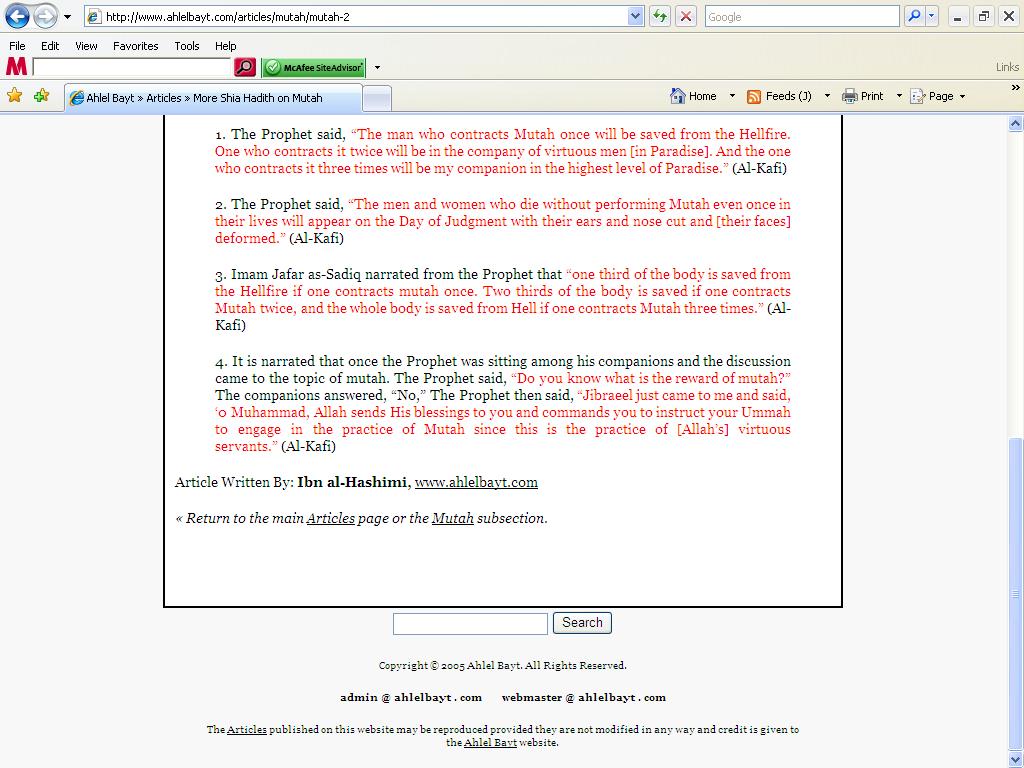Click the McAfee search text field

coord(131,67)
